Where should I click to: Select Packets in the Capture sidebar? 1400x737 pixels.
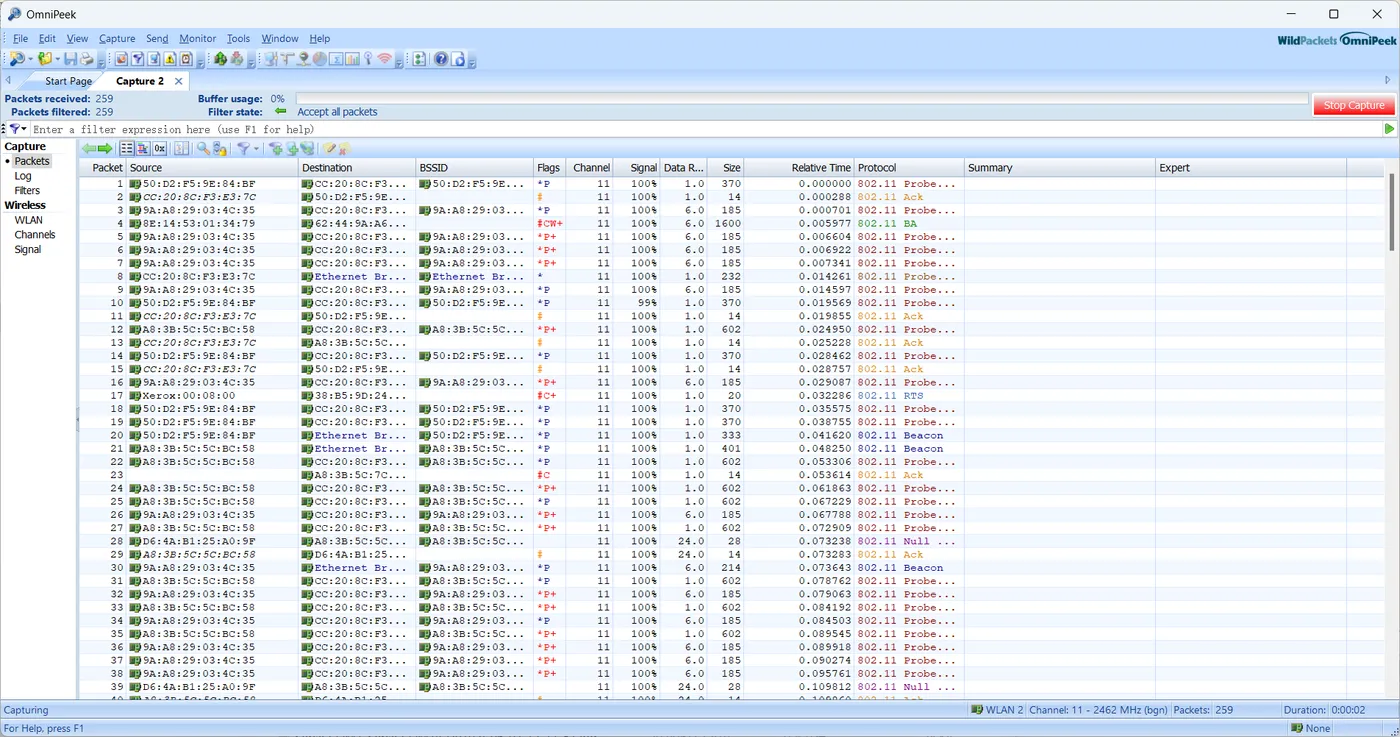[32, 161]
